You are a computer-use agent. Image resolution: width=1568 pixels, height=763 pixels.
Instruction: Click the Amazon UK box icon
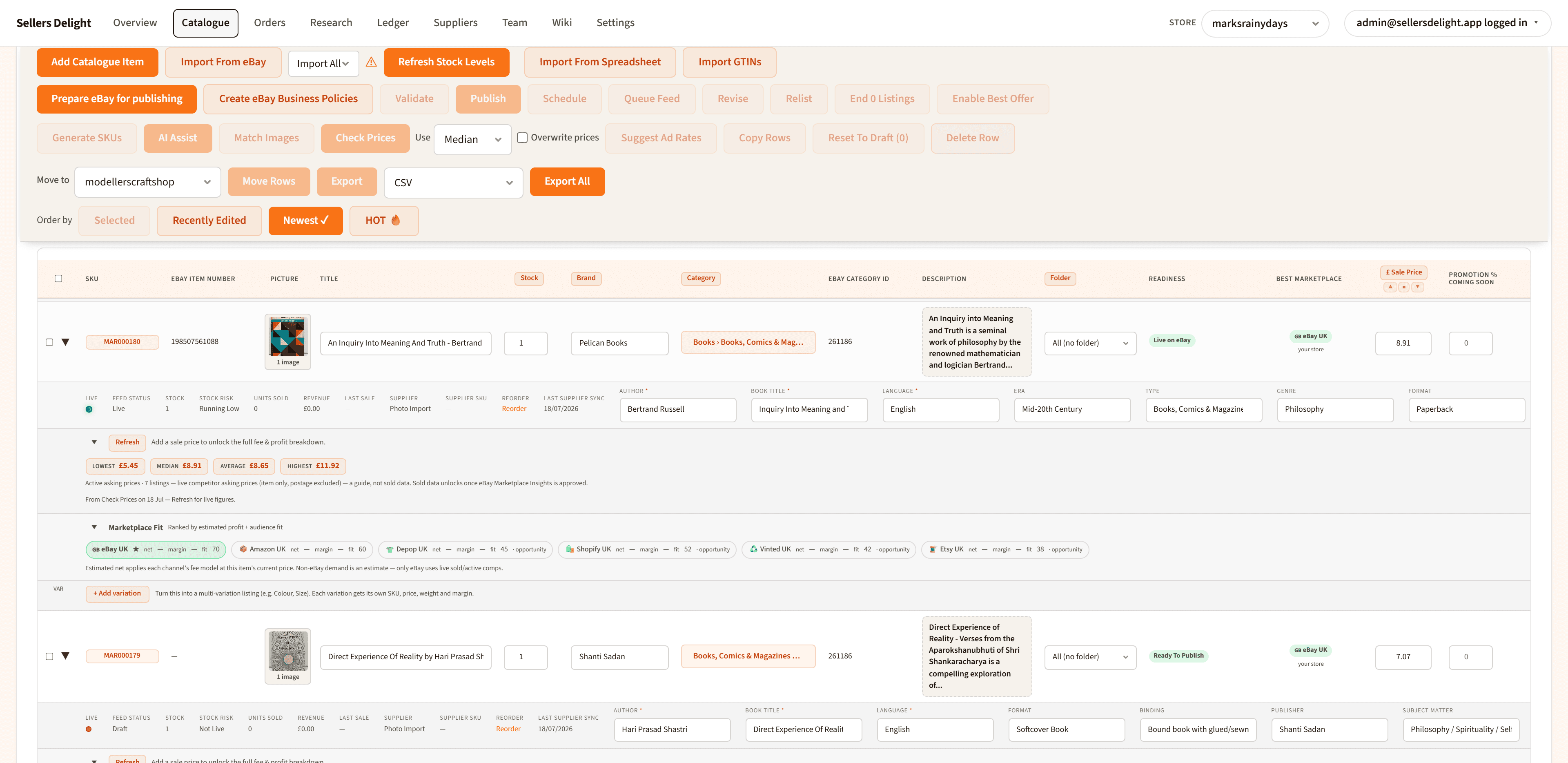coord(243,549)
